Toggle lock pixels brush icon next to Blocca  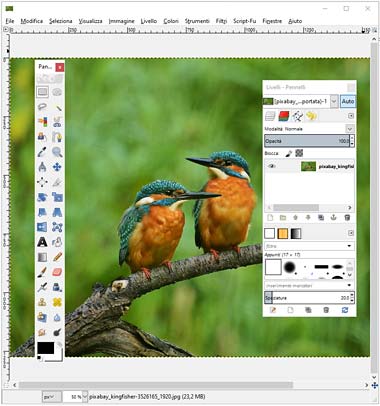pos(289,153)
